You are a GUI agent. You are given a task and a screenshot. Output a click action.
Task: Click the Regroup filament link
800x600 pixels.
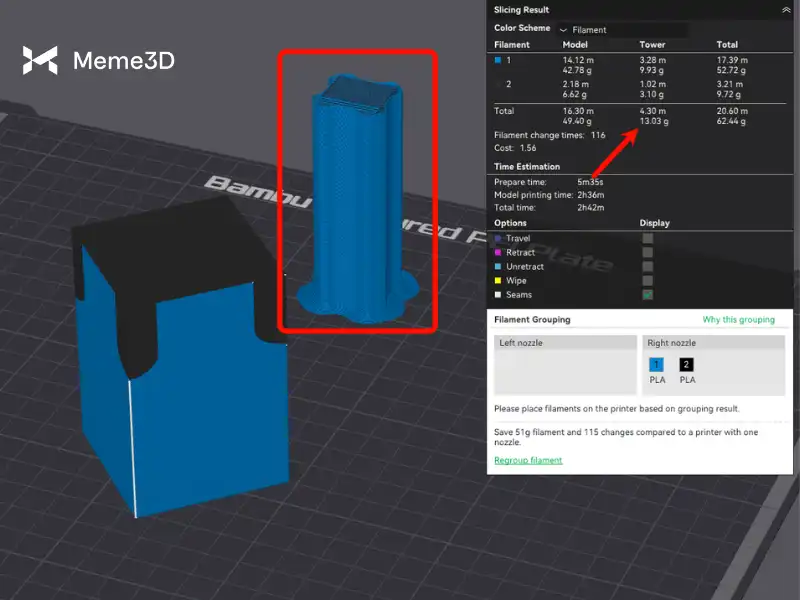click(528, 460)
